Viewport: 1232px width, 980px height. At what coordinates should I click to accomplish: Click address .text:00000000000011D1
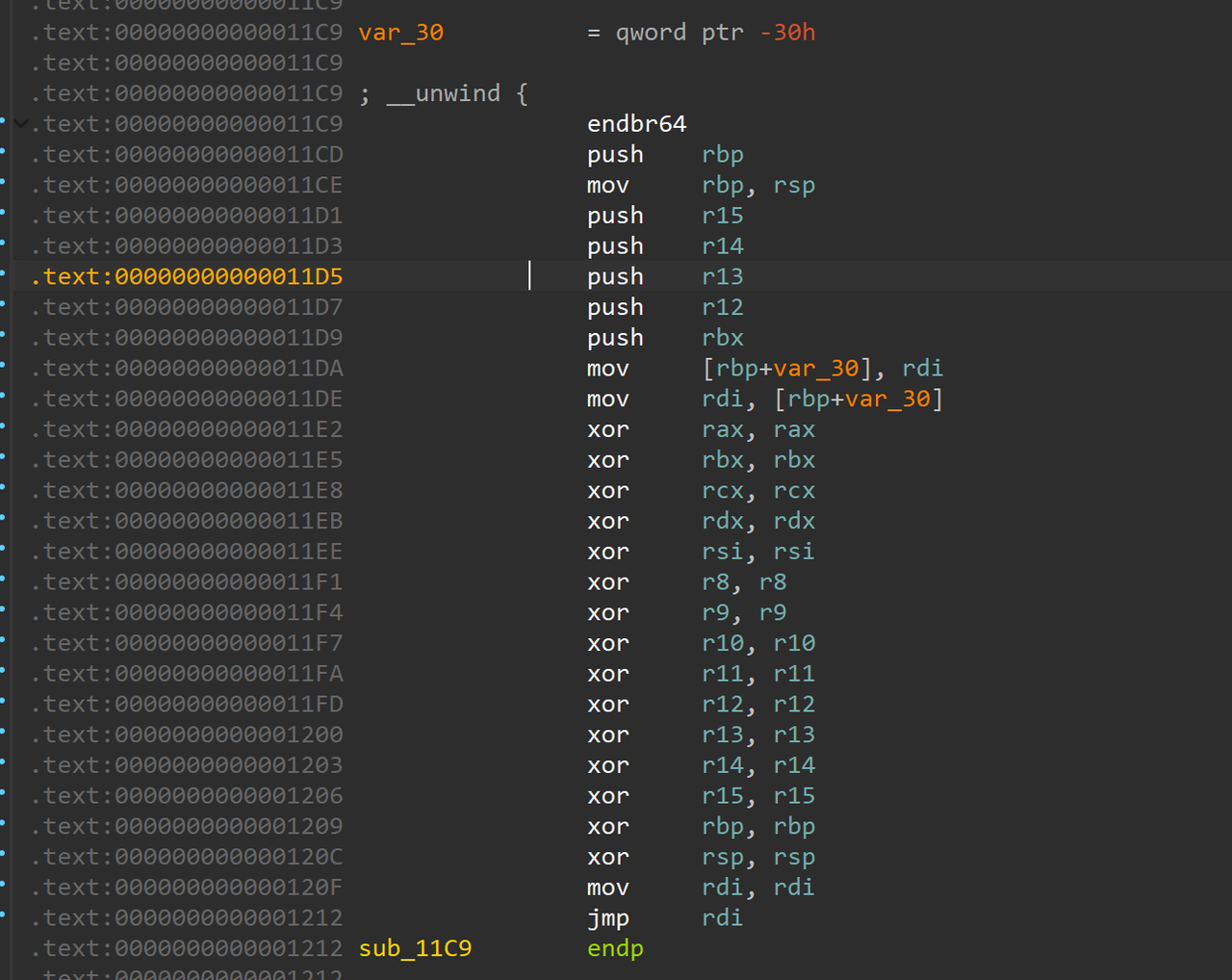point(187,216)
